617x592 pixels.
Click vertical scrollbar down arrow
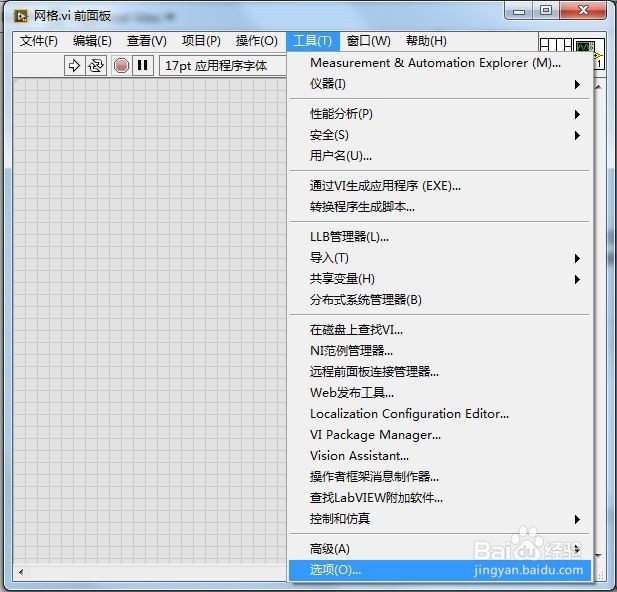pos(599,555)
